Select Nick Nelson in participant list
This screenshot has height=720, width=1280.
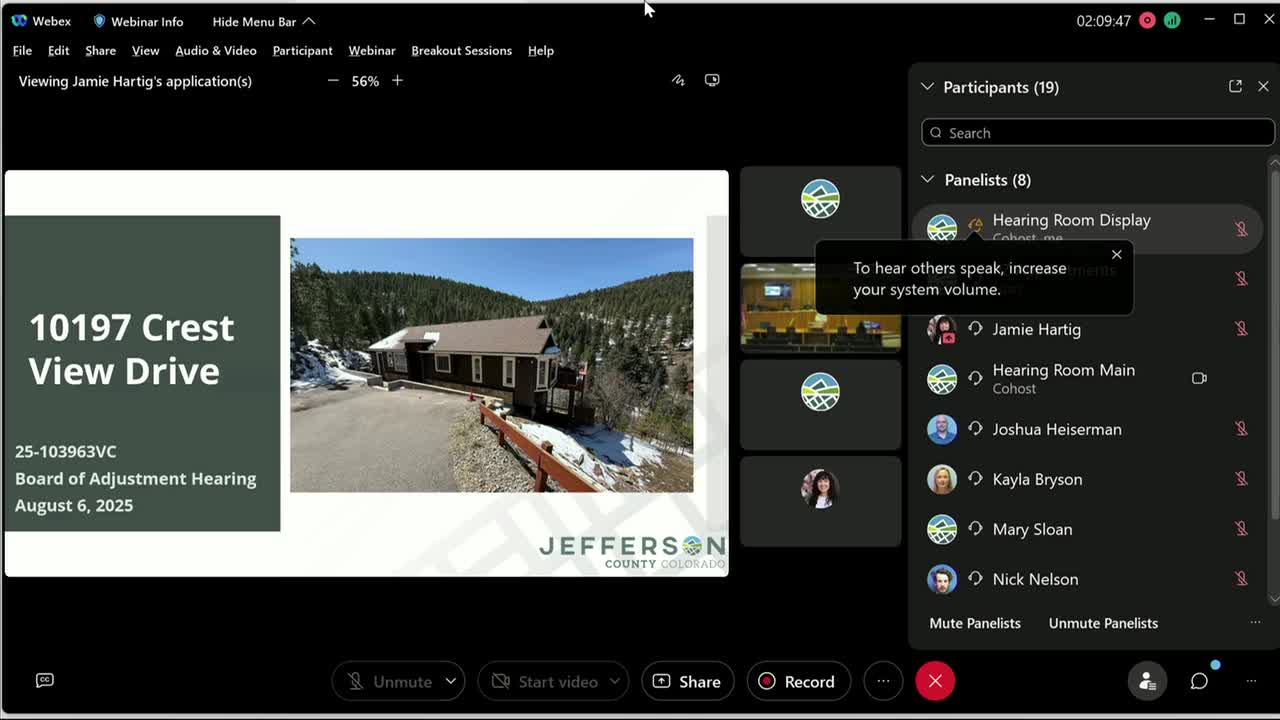(1035, 579)
